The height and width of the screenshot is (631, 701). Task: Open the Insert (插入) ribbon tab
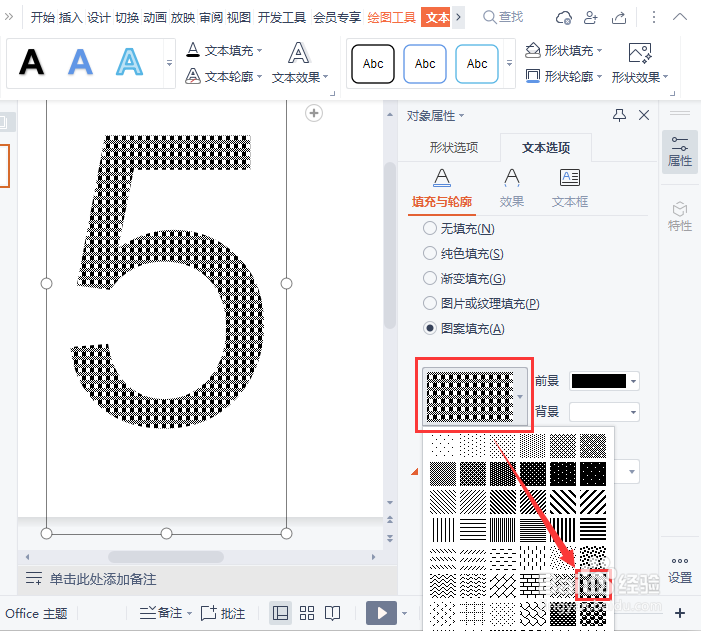[71, 17]
